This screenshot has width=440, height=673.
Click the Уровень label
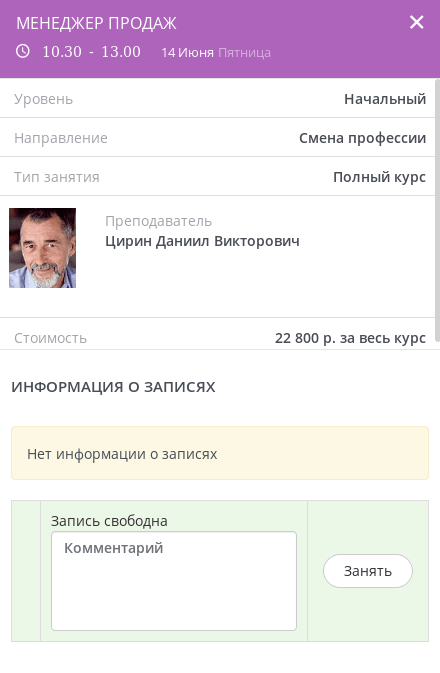[x=43, y=100]
